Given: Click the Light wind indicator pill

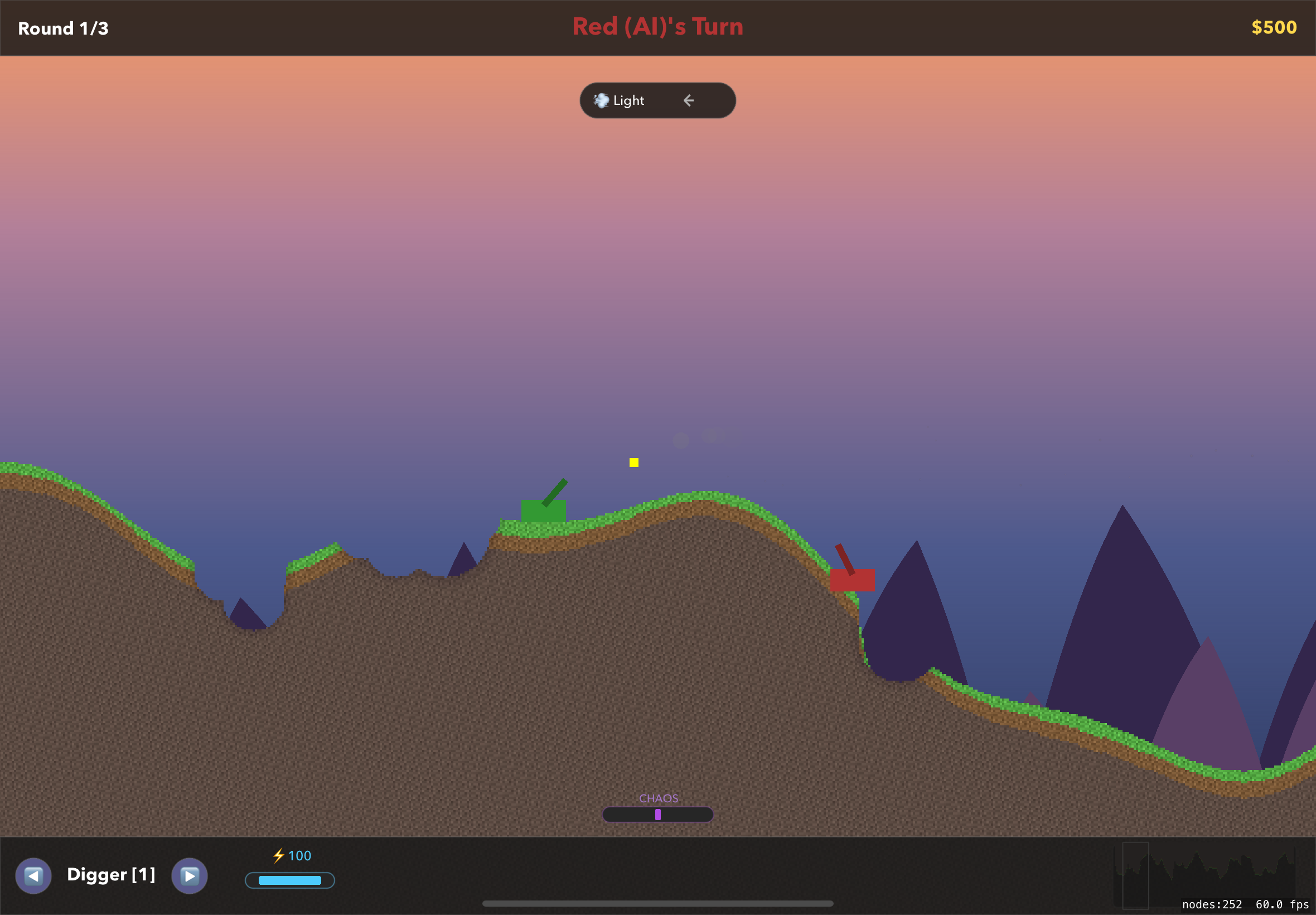Looking at the screenshot, I should pyautogui.click(x=657, y=100).
